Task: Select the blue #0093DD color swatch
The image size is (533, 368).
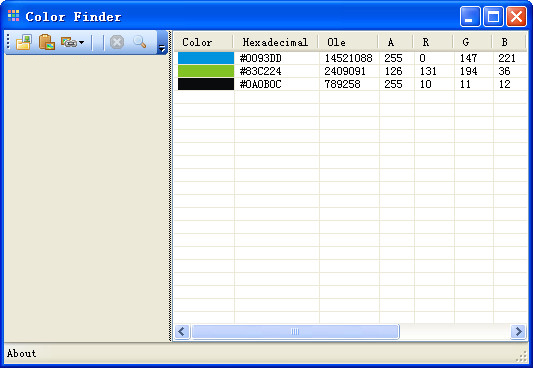Action: point(206,58)
